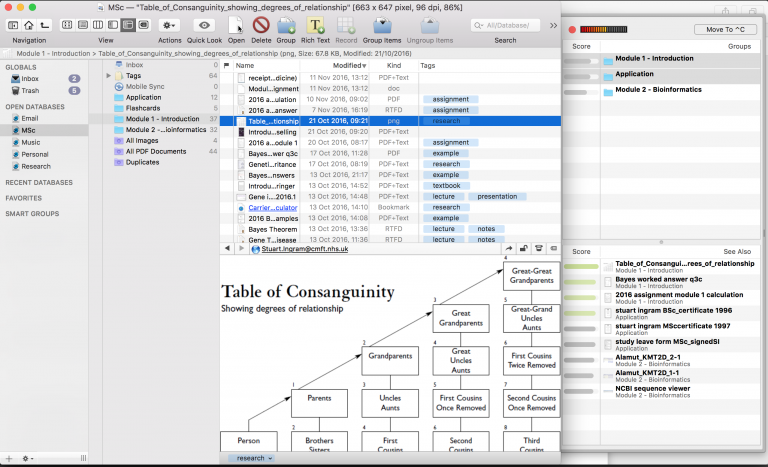Image resolution: width=768 pixels, height=467 pixels.
Task: Expand the Tags group disclosure triangle
Action: [x=109, y=75]
